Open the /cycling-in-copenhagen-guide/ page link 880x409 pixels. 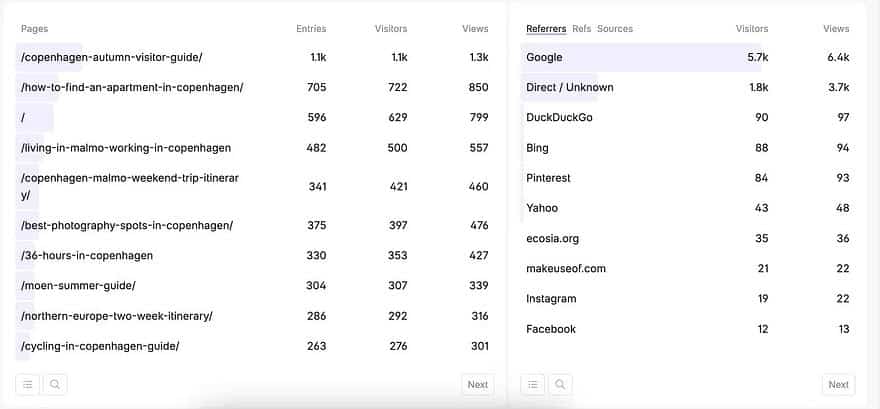pyautogui.click(x=100, y=346)
